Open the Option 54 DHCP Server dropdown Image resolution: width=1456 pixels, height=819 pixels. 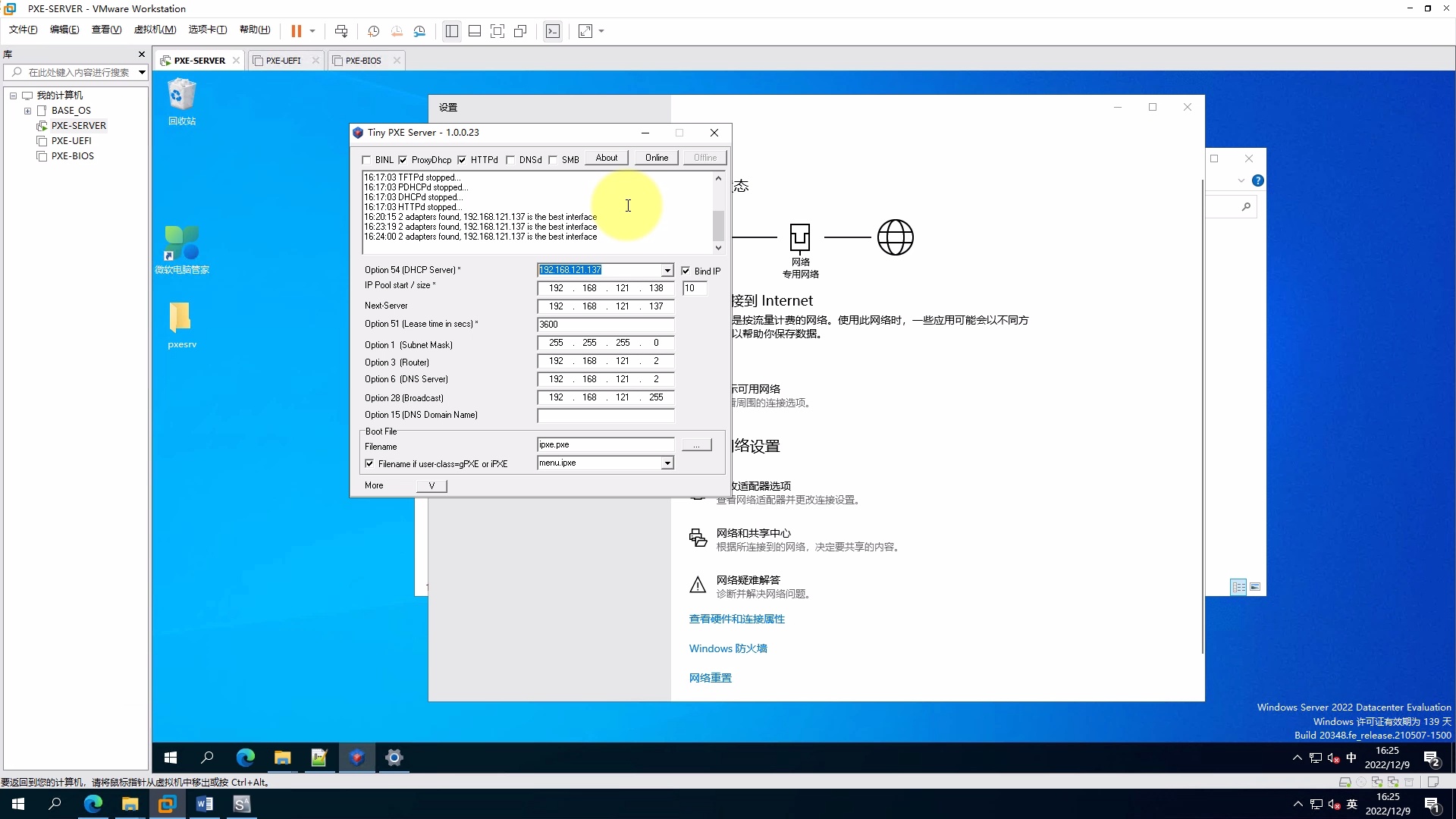coord(666,270)
